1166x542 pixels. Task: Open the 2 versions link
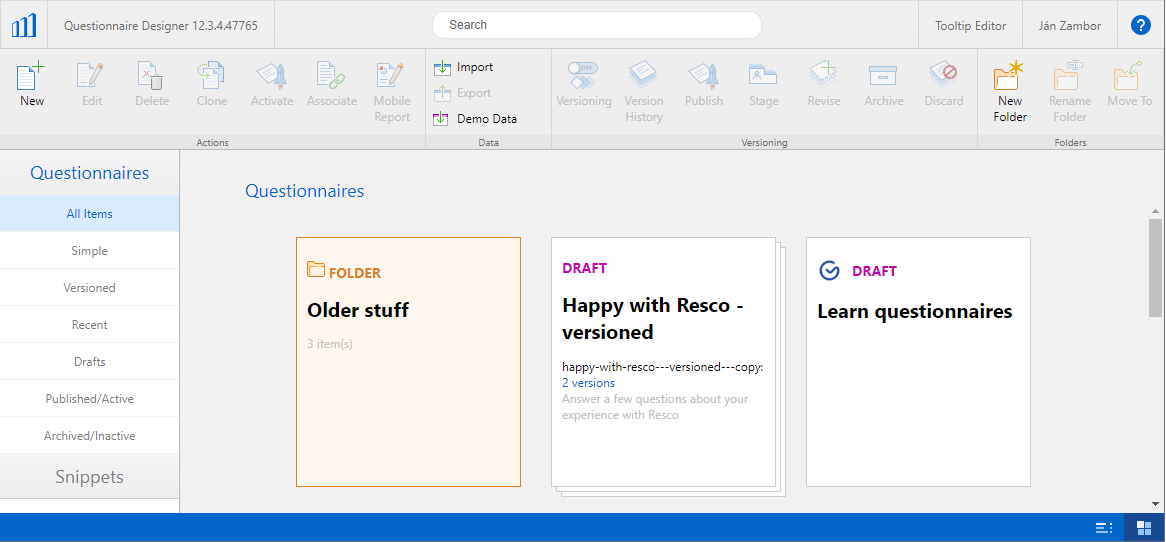[588, 383]
